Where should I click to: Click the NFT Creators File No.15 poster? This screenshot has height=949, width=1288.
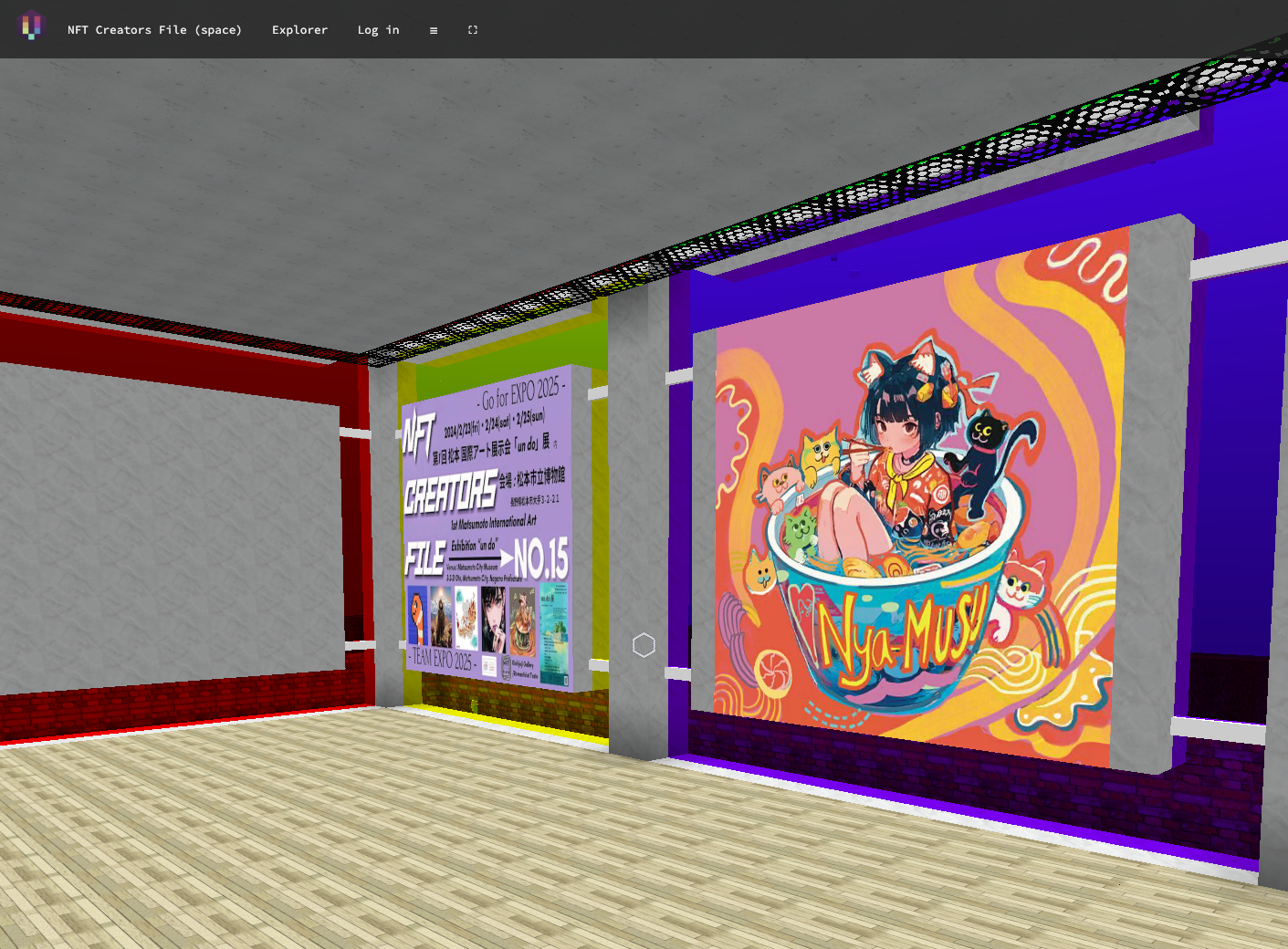pos(487,527)
